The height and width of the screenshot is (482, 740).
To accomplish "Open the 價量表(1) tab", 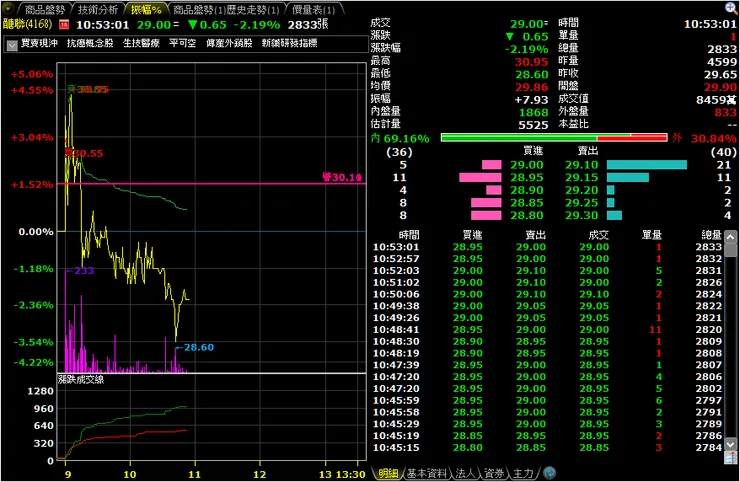I will click(x=313, y=9).
